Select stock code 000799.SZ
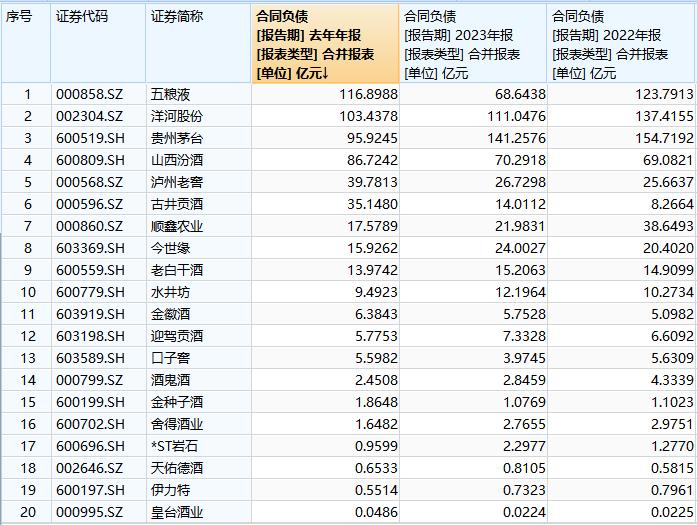Image resolution: width=697 pixels, height=525 pixels. point(89,380)
